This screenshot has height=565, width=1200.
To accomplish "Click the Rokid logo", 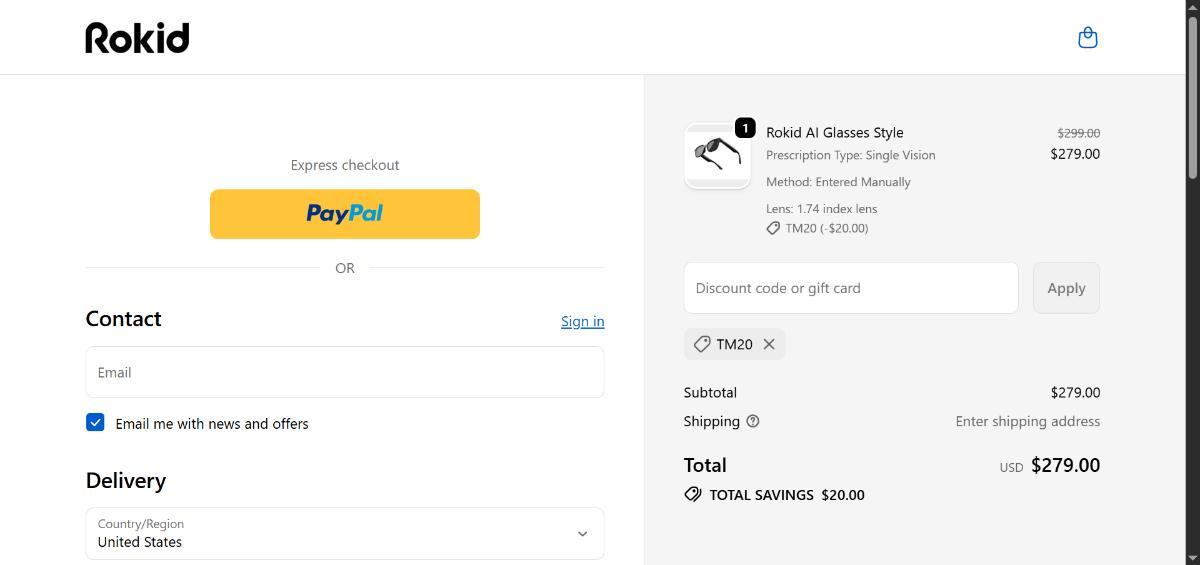I will click(137, 38).
